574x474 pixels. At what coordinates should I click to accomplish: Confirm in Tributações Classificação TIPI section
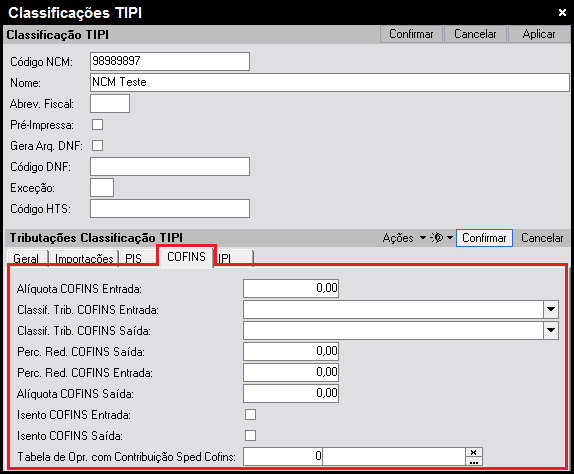click(484, 238)
